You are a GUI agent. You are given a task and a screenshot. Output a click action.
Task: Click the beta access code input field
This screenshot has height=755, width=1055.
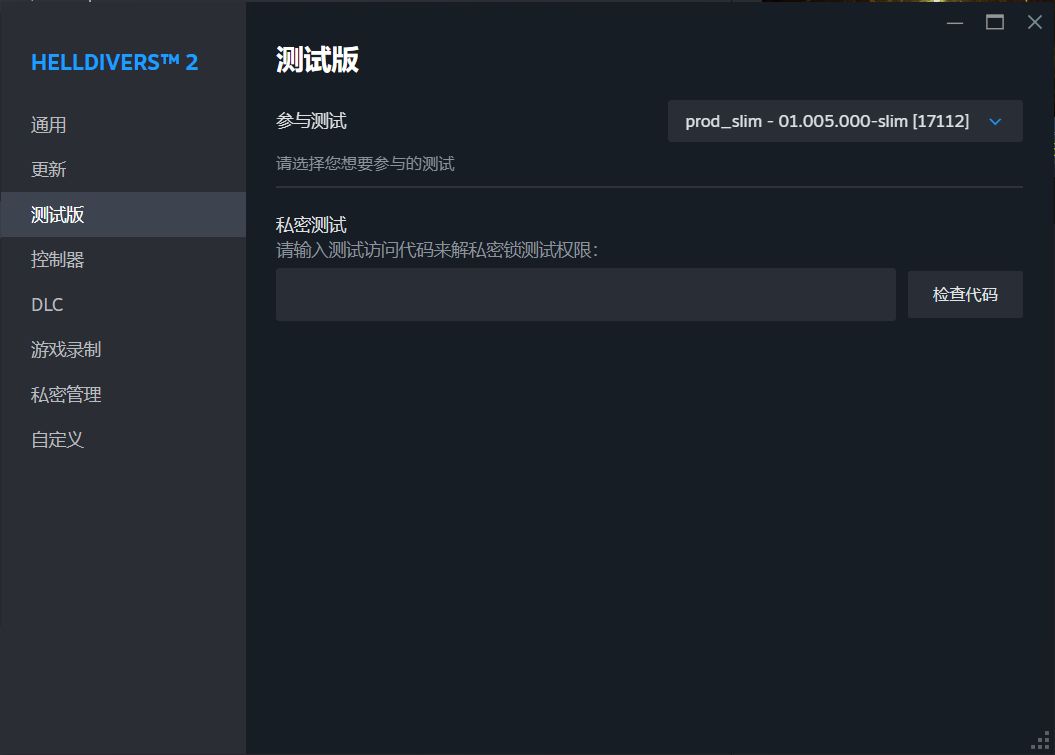coord(585,295)
